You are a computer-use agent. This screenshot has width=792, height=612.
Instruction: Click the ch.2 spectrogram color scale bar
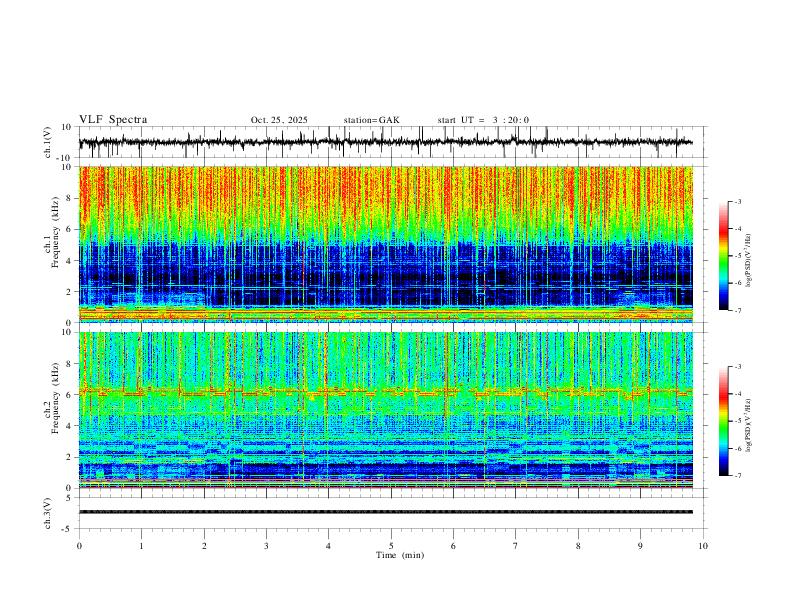coord(723,421)
